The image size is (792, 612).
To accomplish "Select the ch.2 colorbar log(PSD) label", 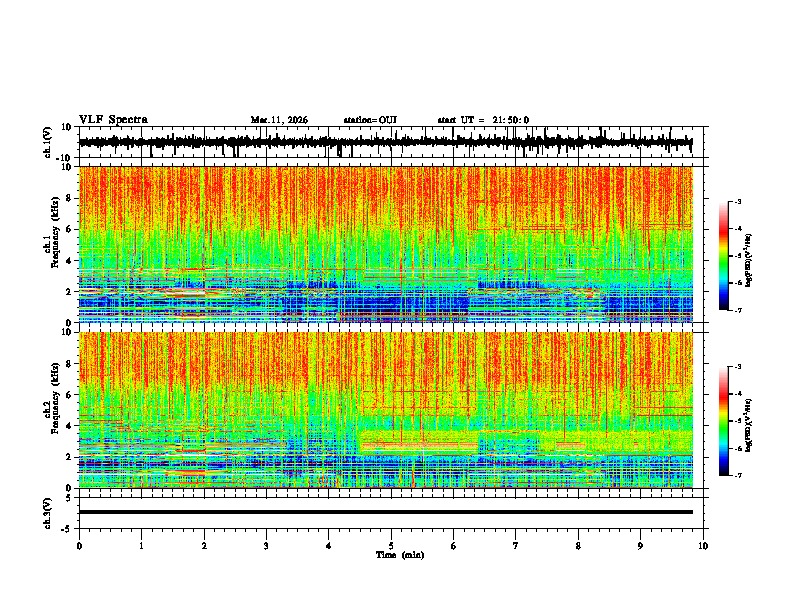I will (749, 425).
